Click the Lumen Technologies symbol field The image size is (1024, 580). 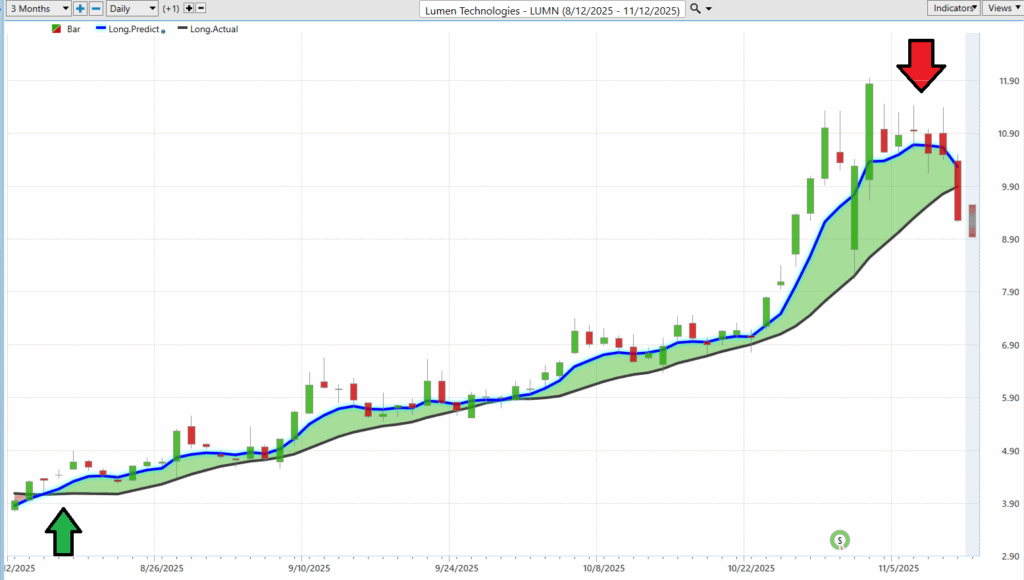click(x=552, y=8)
